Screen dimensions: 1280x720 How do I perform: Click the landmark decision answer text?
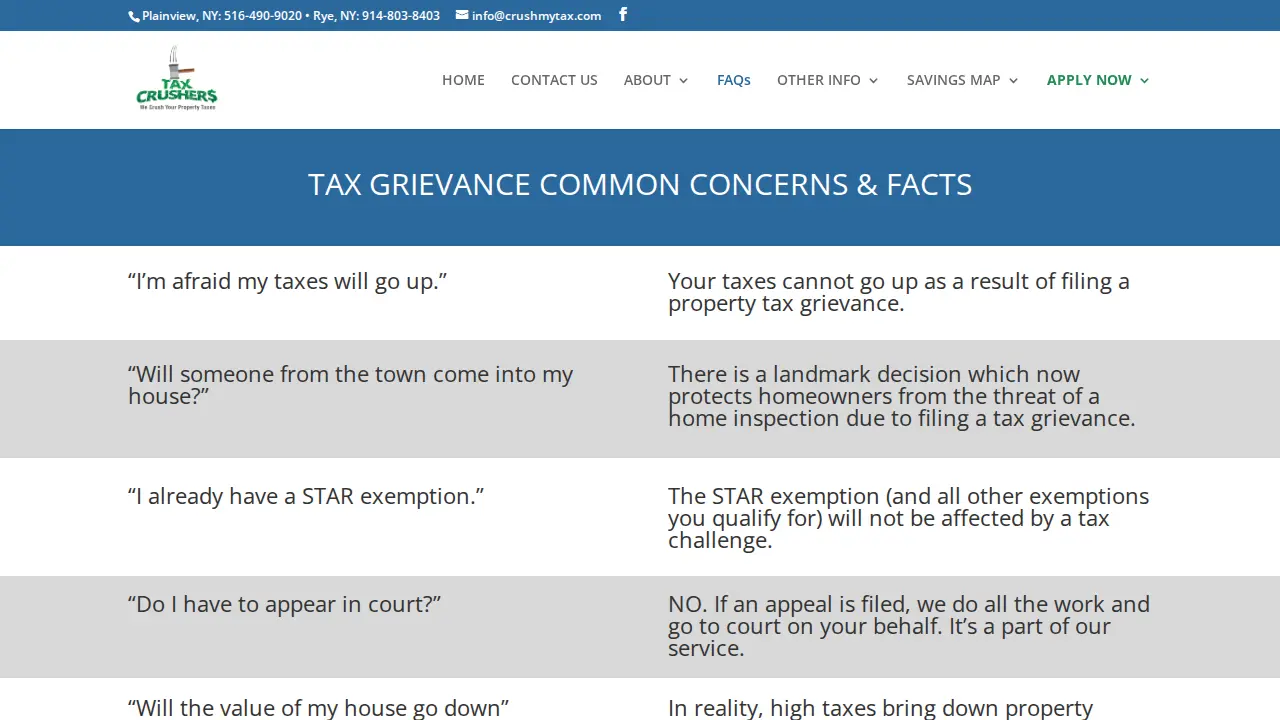[902, 396]
